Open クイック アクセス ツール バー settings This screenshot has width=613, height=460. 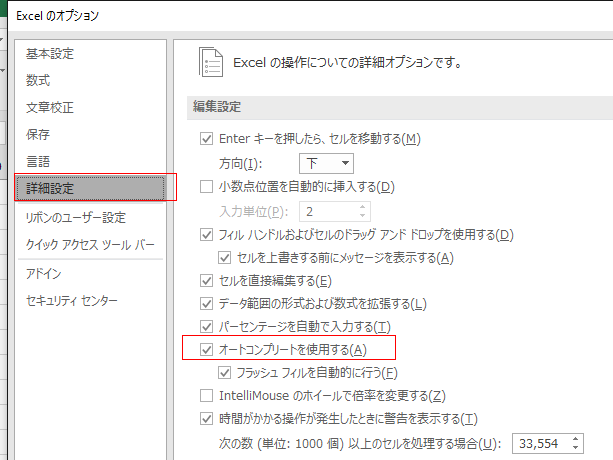(x=90, y=245)
